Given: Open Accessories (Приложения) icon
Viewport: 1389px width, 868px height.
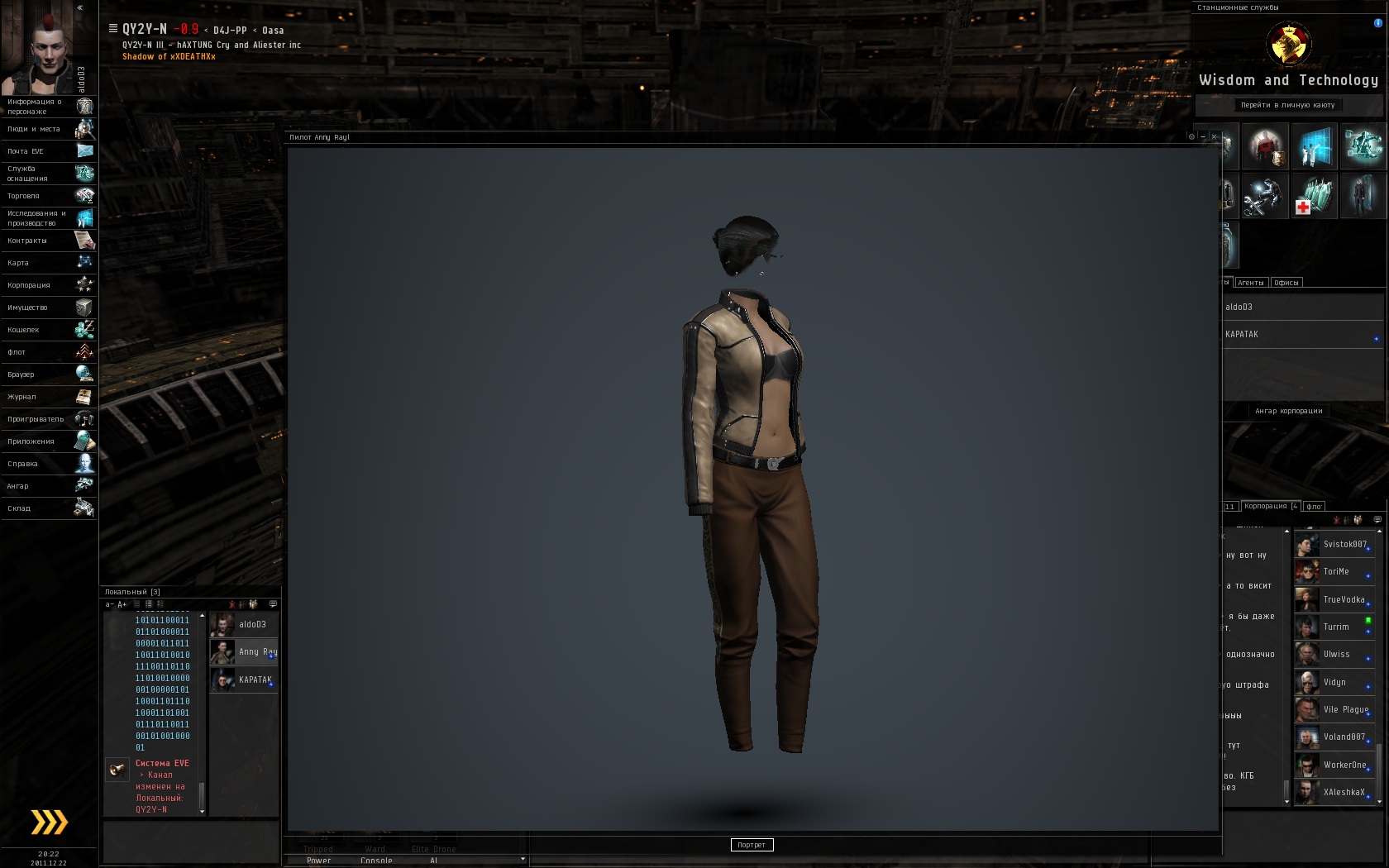Looking at the screenshot, I should [x=84, y=441].
